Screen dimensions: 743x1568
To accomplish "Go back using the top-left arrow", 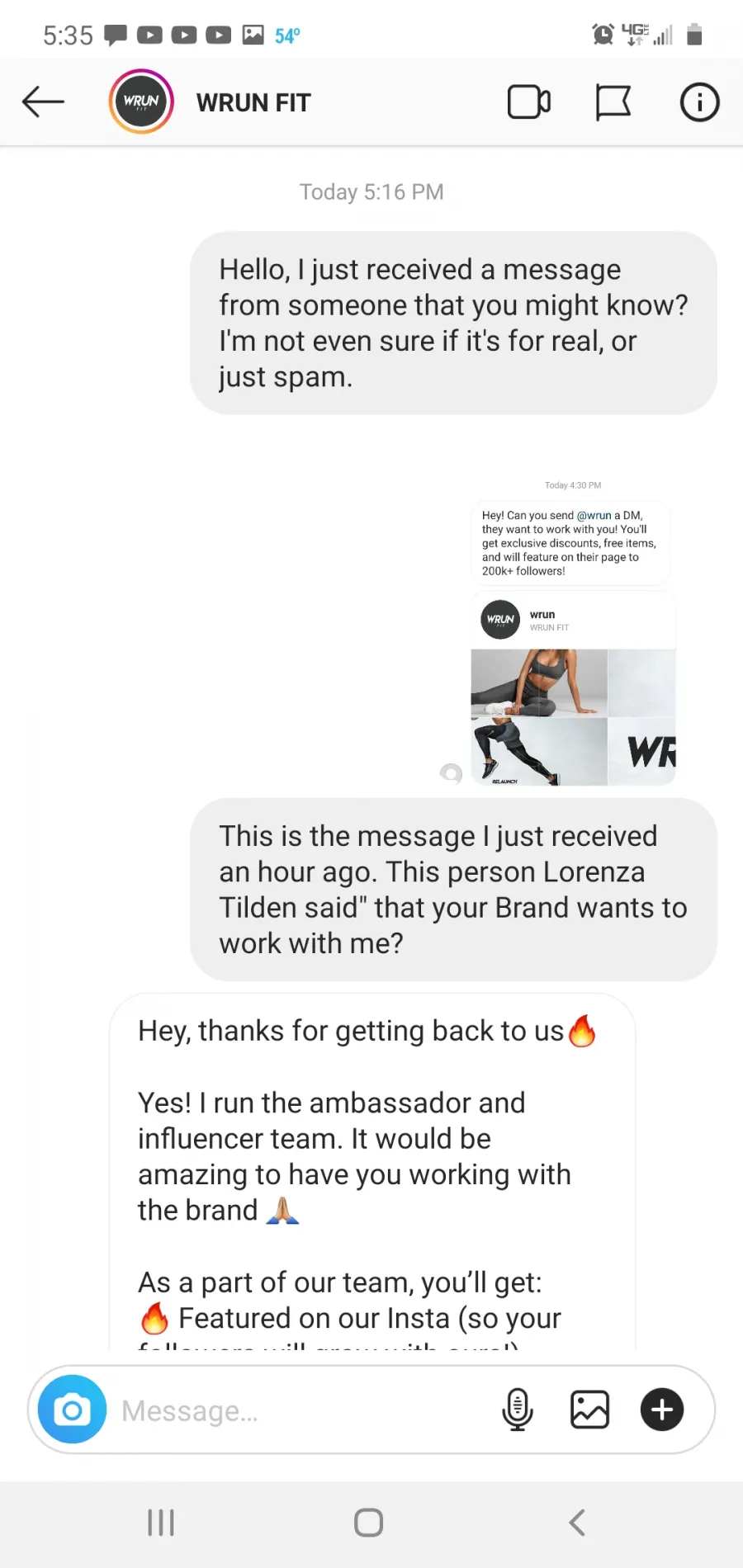I will point(43,102).
